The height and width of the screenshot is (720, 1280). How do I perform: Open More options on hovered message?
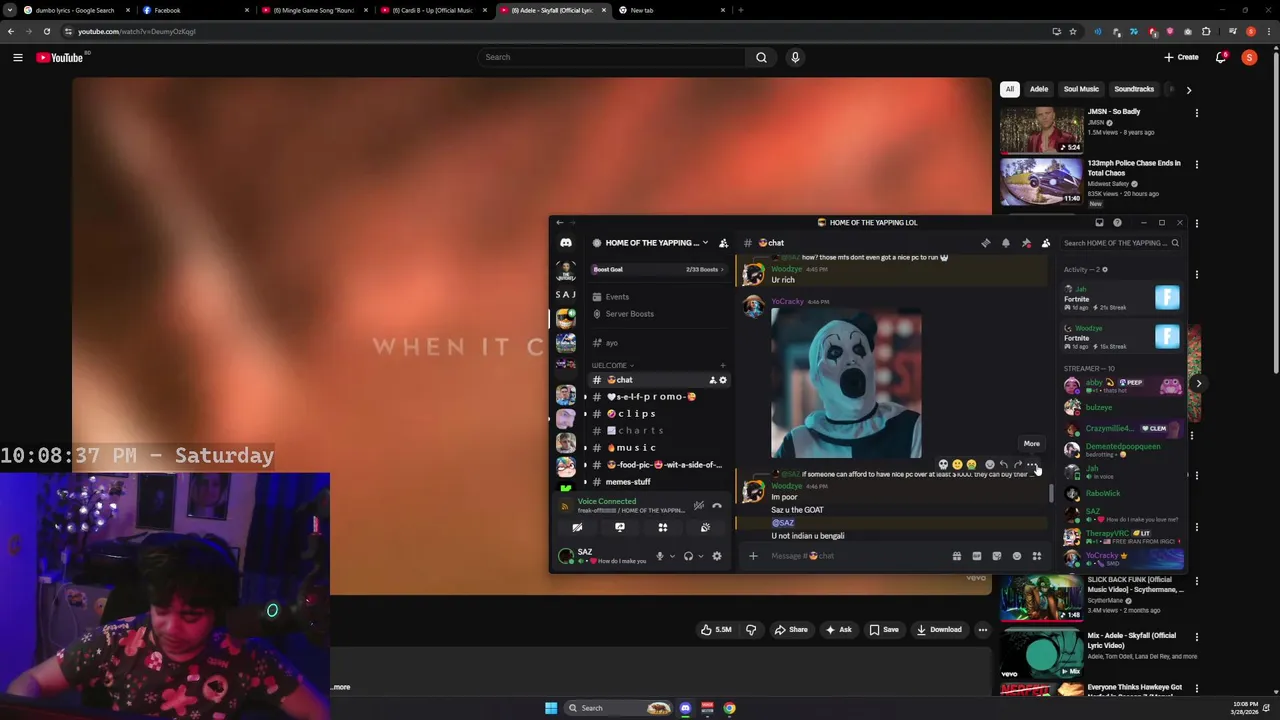[x=1032, y=465]
